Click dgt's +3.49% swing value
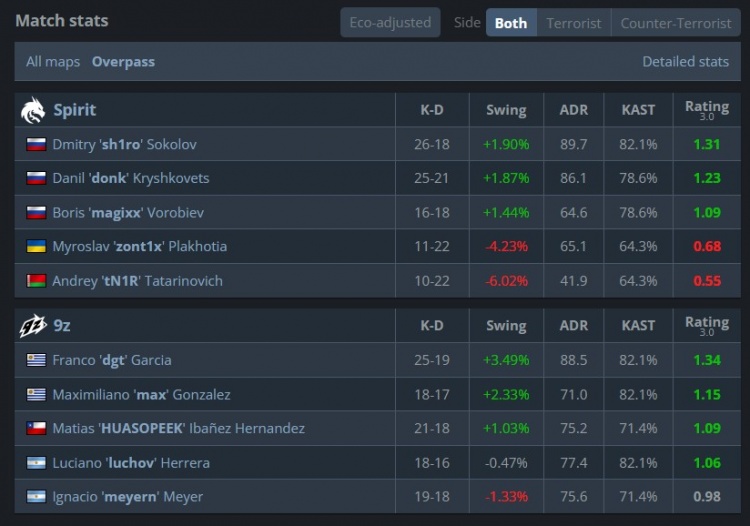This screenshot has width=750, height=526. click(506, 360)
